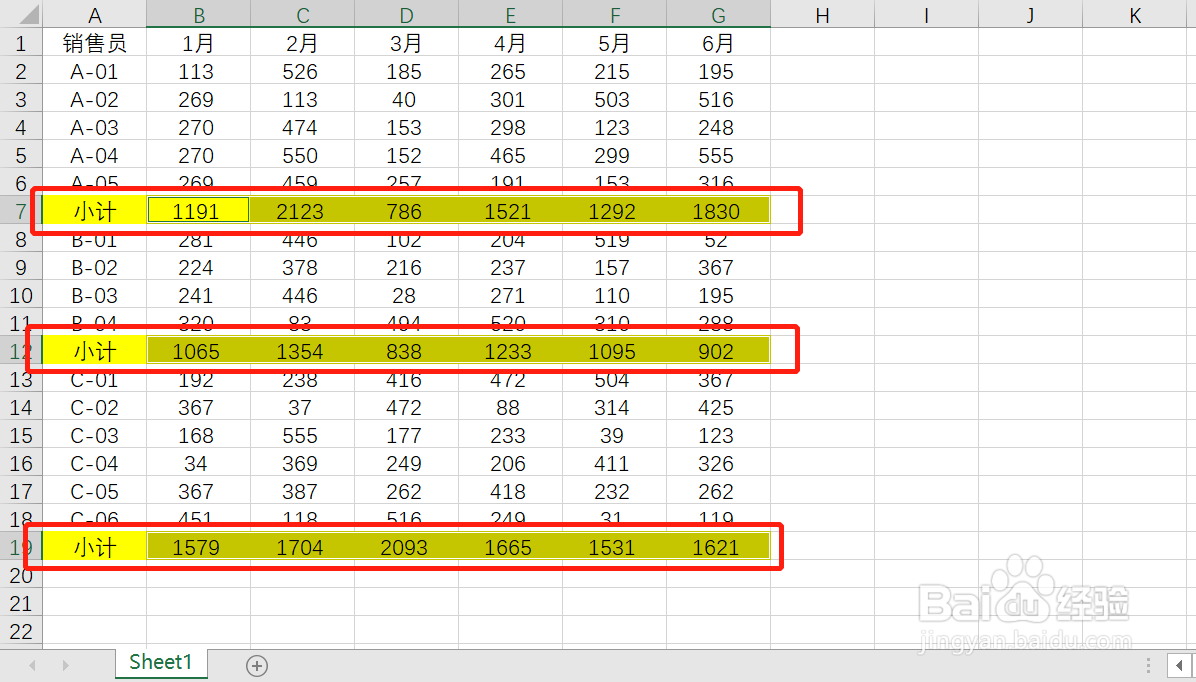The height and width of the screenshot is (682, 1196).
Task: Select the cell 'A-03'
Action: click(95, 127)
